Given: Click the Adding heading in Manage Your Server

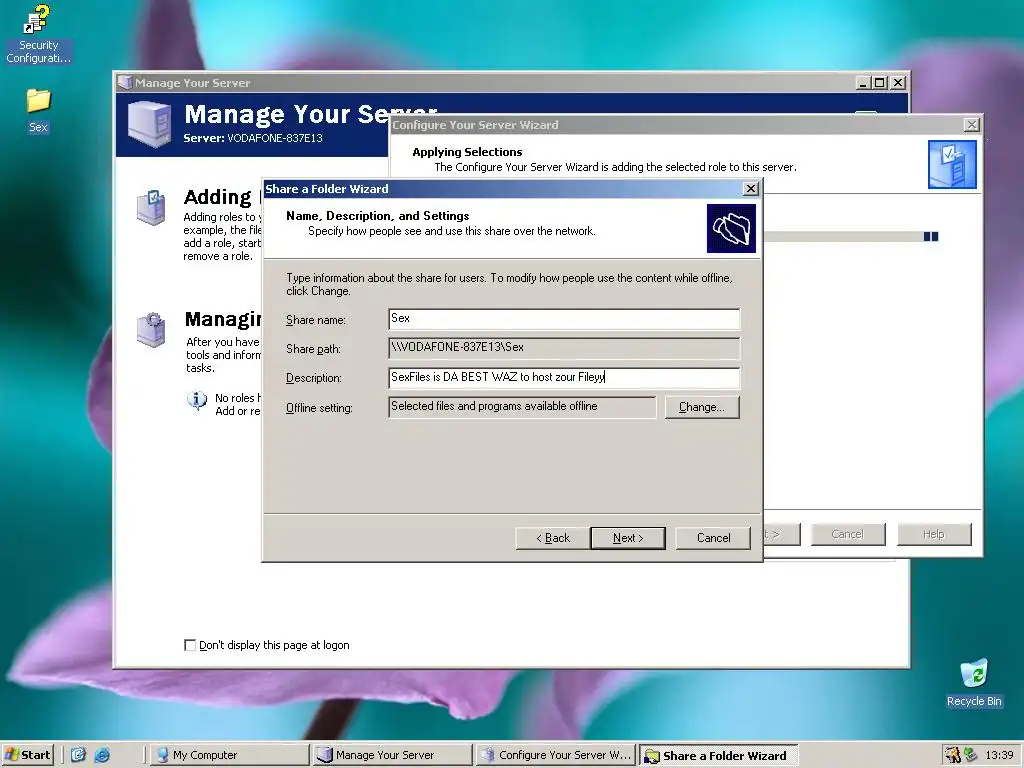Looking at the screenshot, I should tap(217, 197).
